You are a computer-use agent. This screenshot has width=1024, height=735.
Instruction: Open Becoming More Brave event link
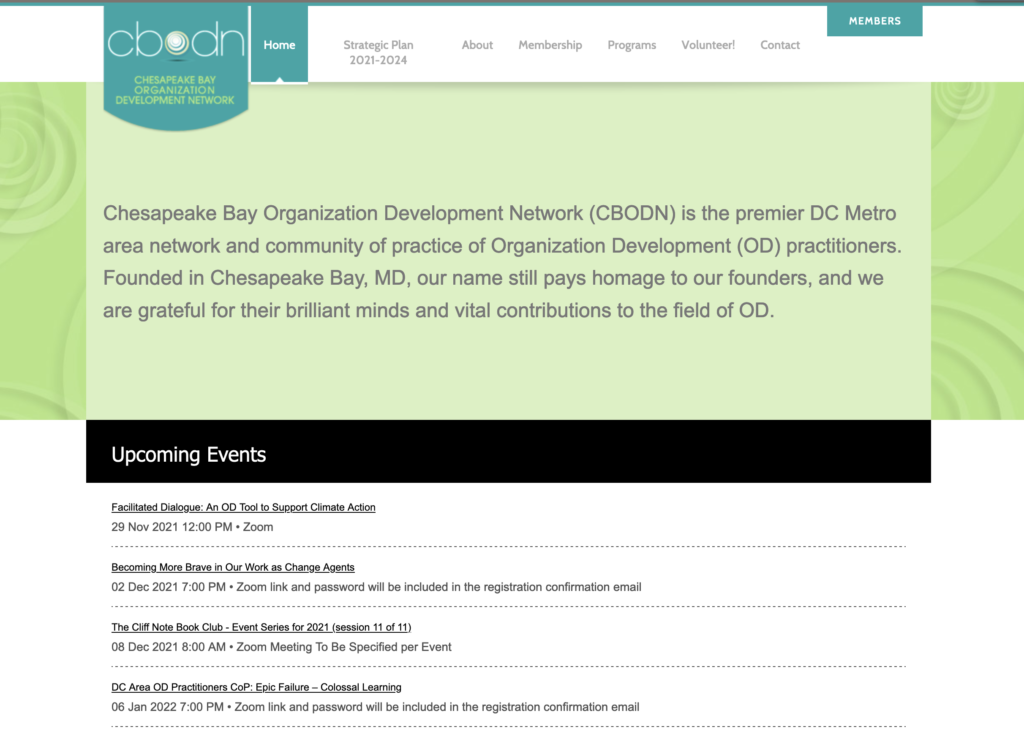point(232,567)
